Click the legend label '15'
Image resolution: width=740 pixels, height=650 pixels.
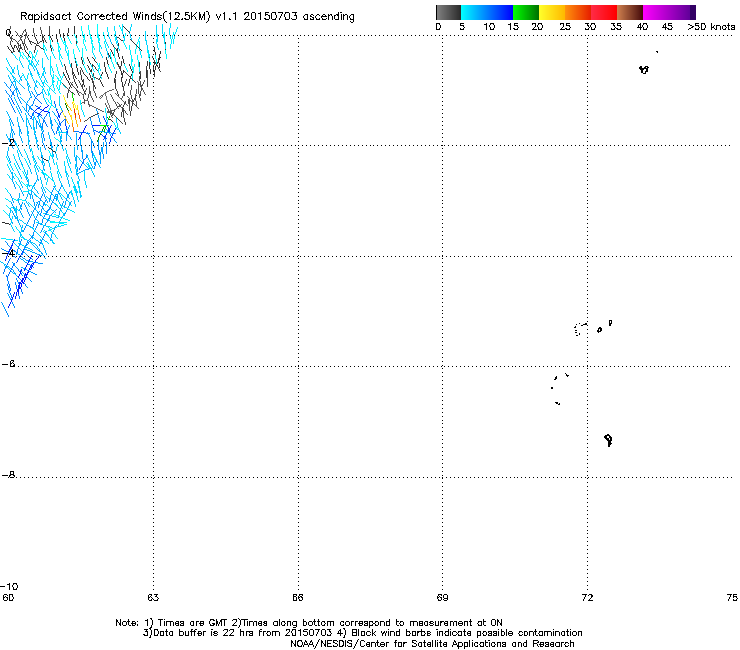point(513,27)
